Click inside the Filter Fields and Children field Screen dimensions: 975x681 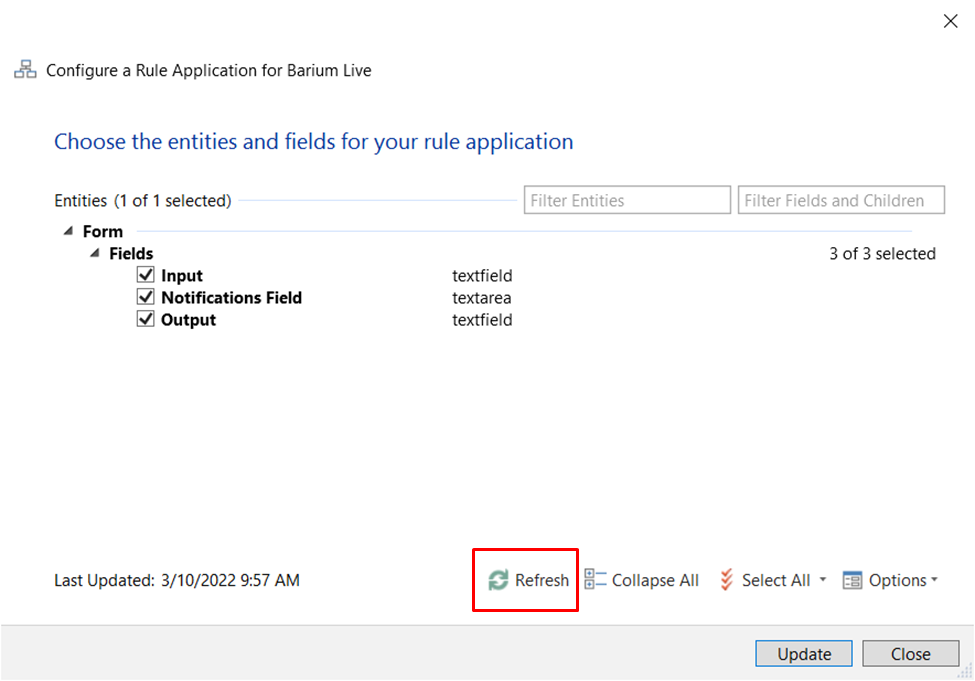(x=840, y=200)
